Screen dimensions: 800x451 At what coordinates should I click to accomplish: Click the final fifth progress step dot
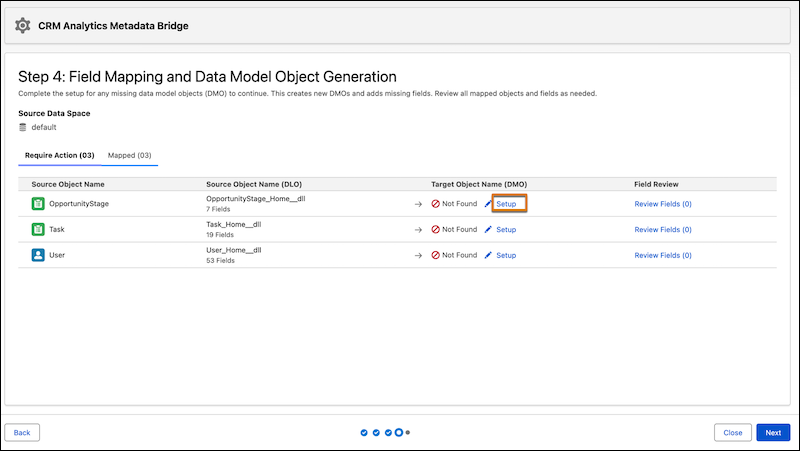(408, 433)
